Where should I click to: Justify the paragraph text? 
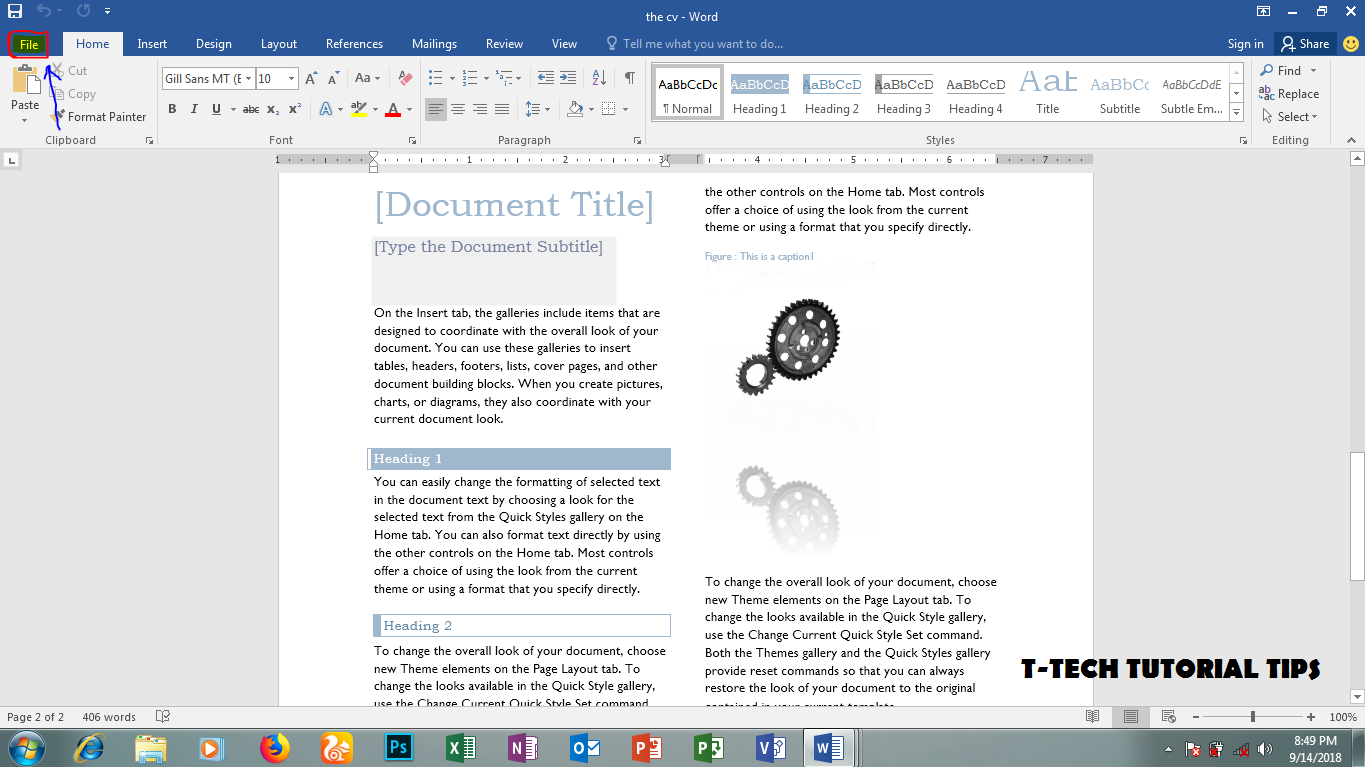501,109
